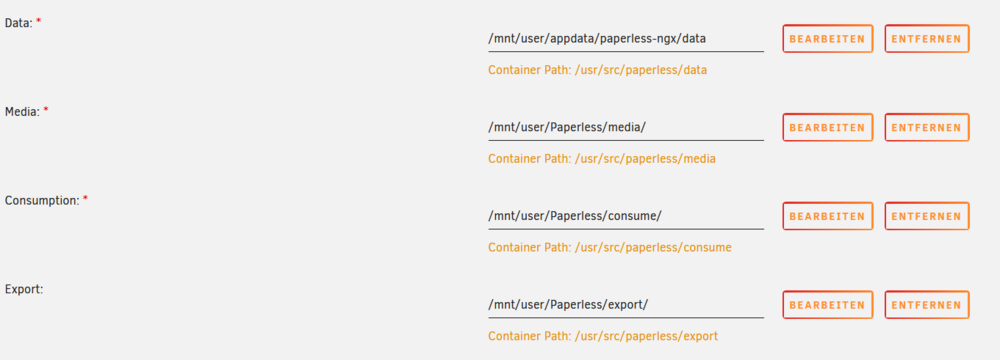The image size is (1000, 360).
Task: Focus the Media path input field
Action: click(626, 128)
